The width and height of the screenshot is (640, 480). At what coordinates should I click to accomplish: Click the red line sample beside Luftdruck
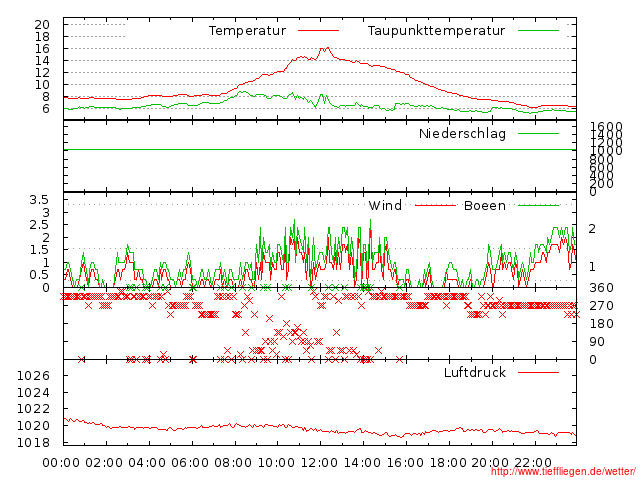(538, 372)
